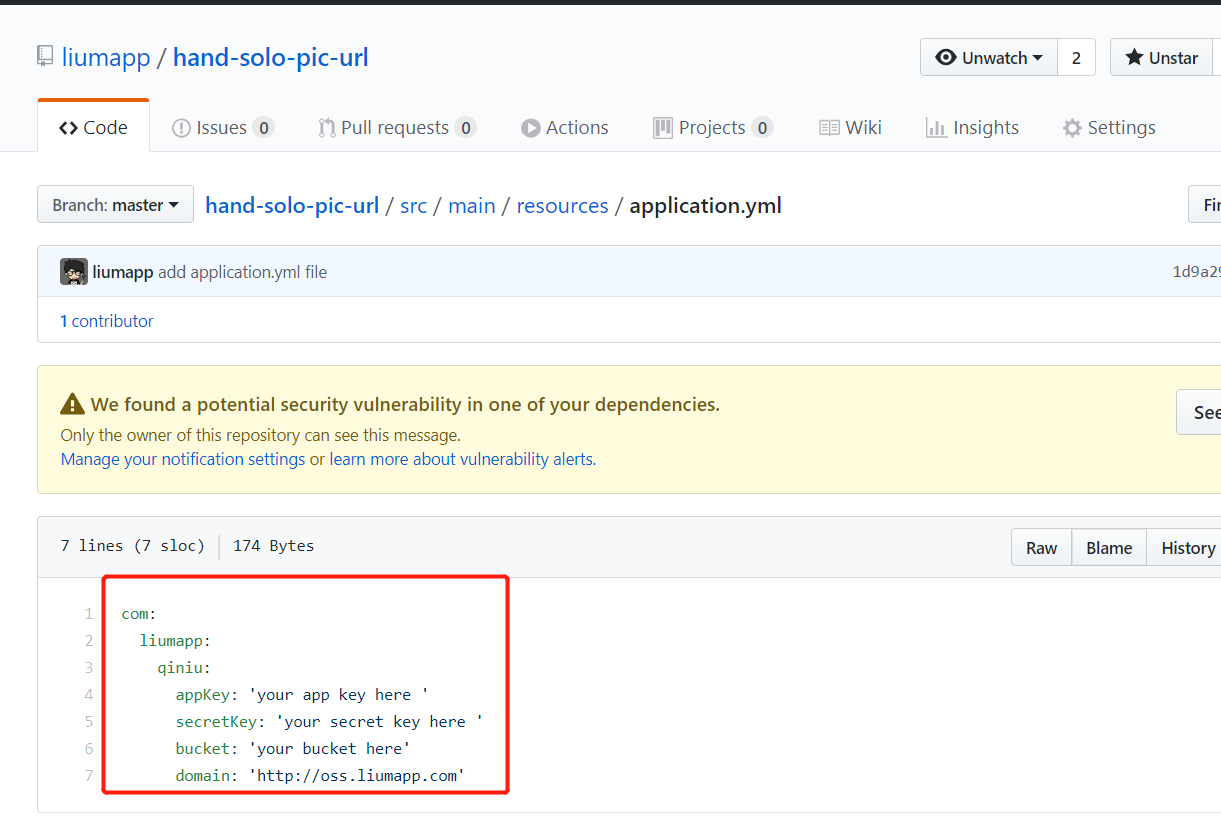The height and width of the screenshot is (827, 1221).
Task: View the Raw file contents
Action: coord(1041,548)
